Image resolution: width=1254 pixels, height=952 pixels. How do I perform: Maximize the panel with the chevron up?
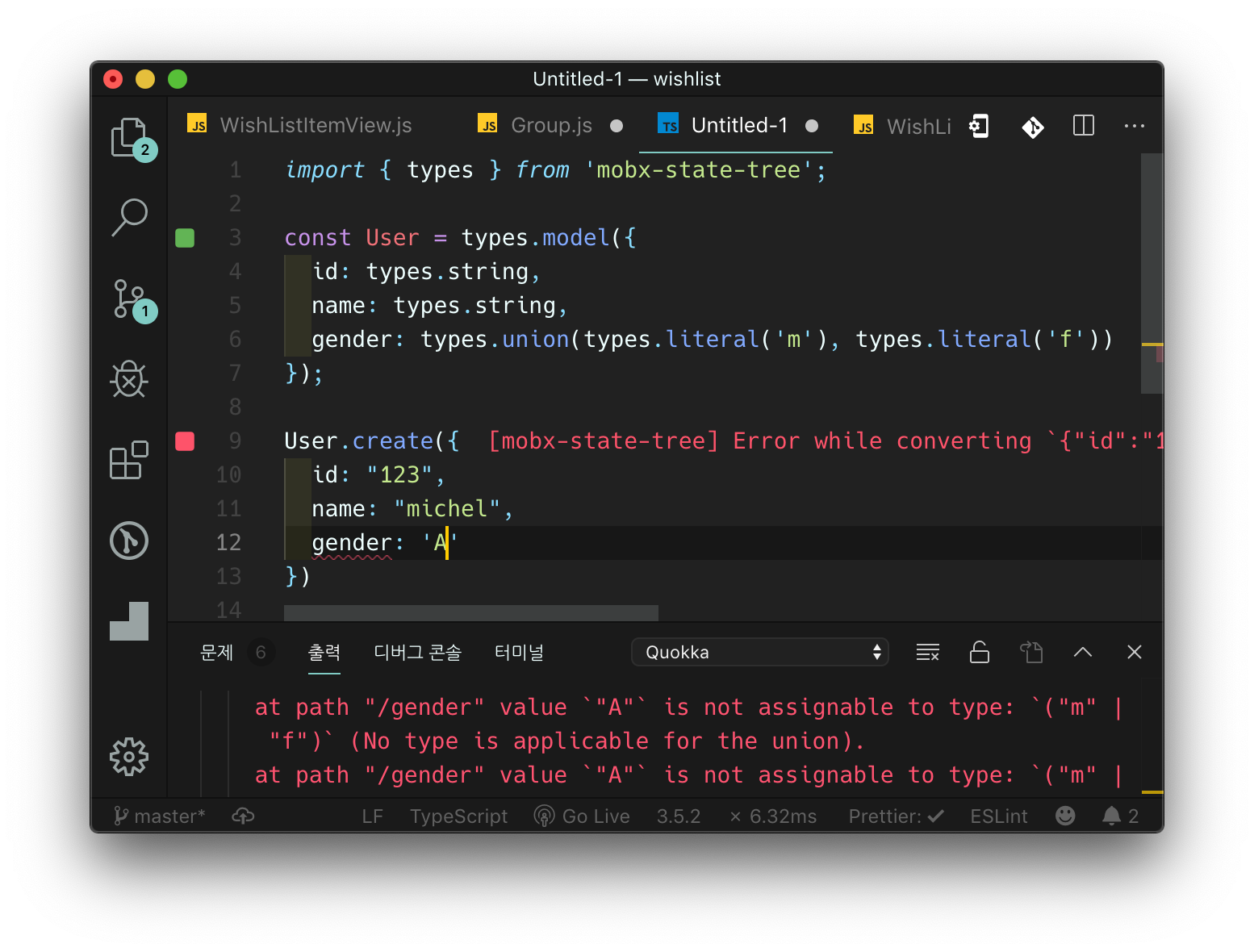click(1082, 652)
